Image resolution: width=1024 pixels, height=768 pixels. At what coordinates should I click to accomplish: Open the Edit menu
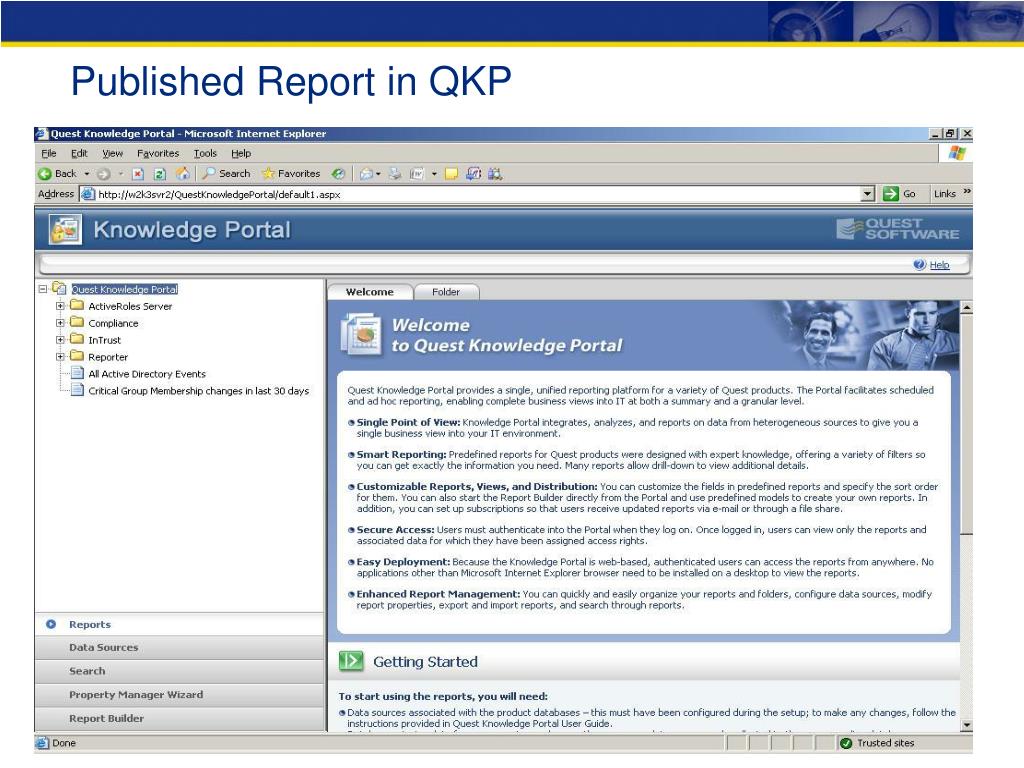click(x=79, y=153)
